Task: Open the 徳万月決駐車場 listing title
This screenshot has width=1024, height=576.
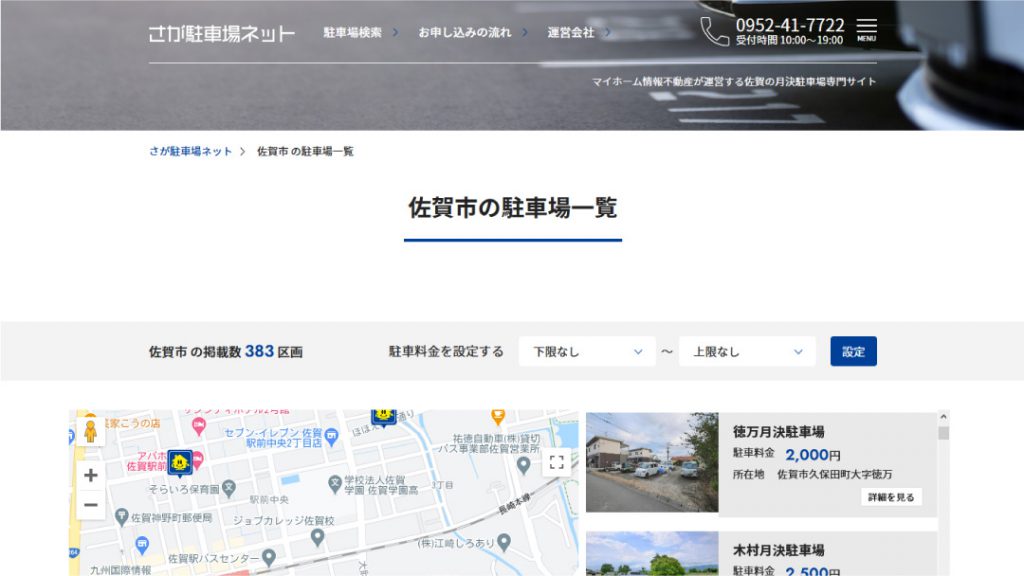Action: pos(778,432)
